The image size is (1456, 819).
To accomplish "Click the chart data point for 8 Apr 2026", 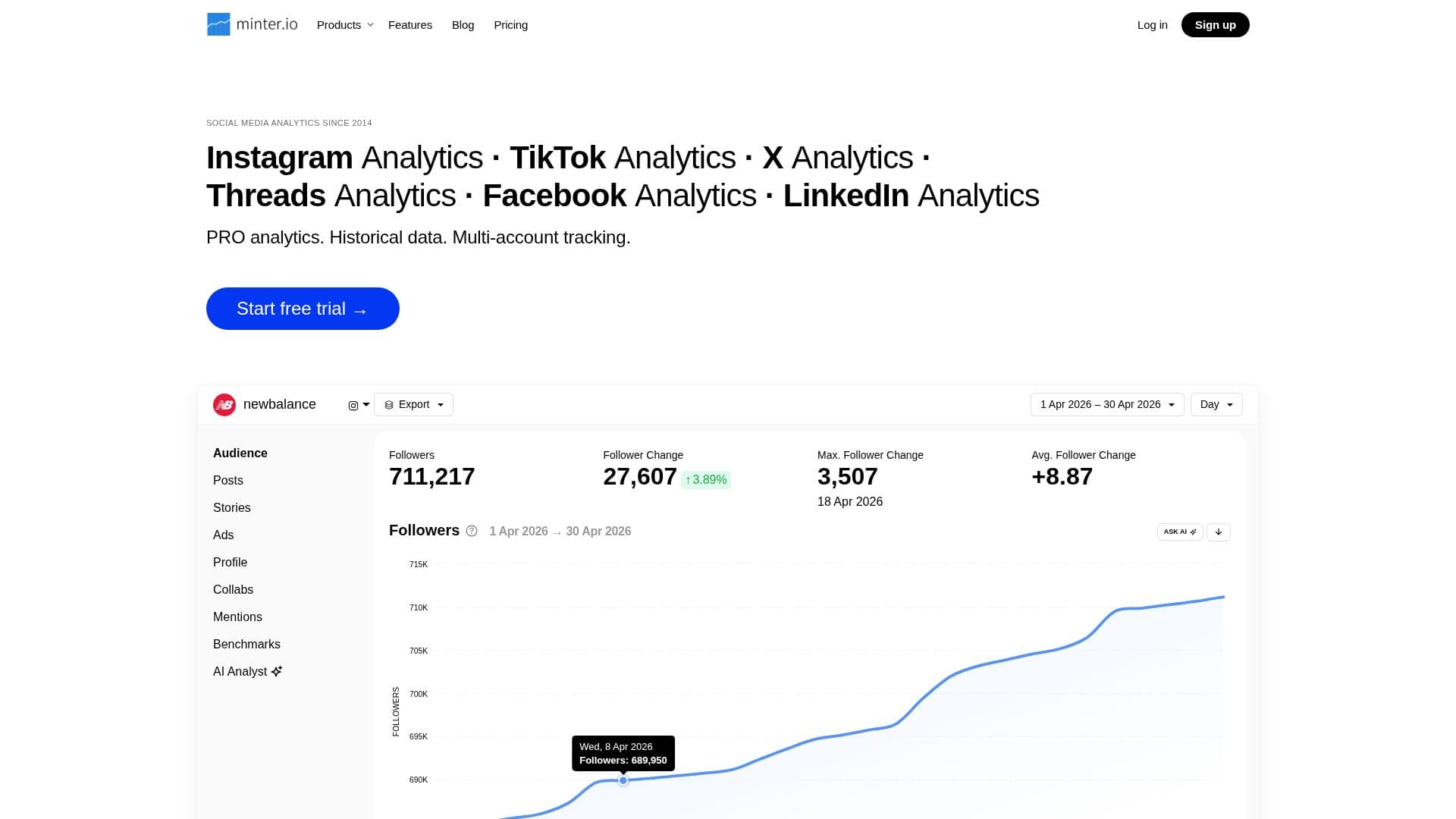I will coord(623,780).
